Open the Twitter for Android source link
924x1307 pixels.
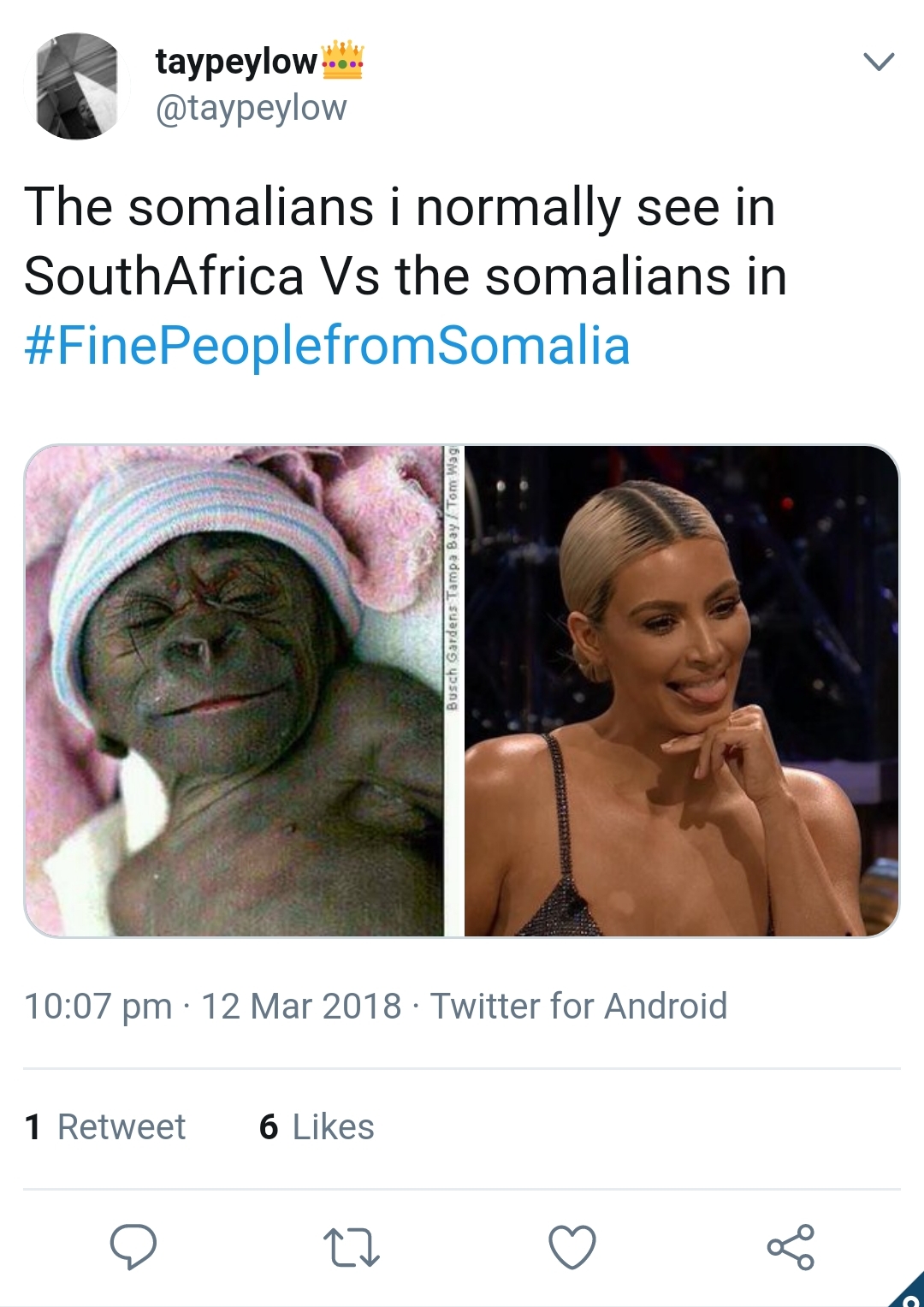coord(578,1006)
